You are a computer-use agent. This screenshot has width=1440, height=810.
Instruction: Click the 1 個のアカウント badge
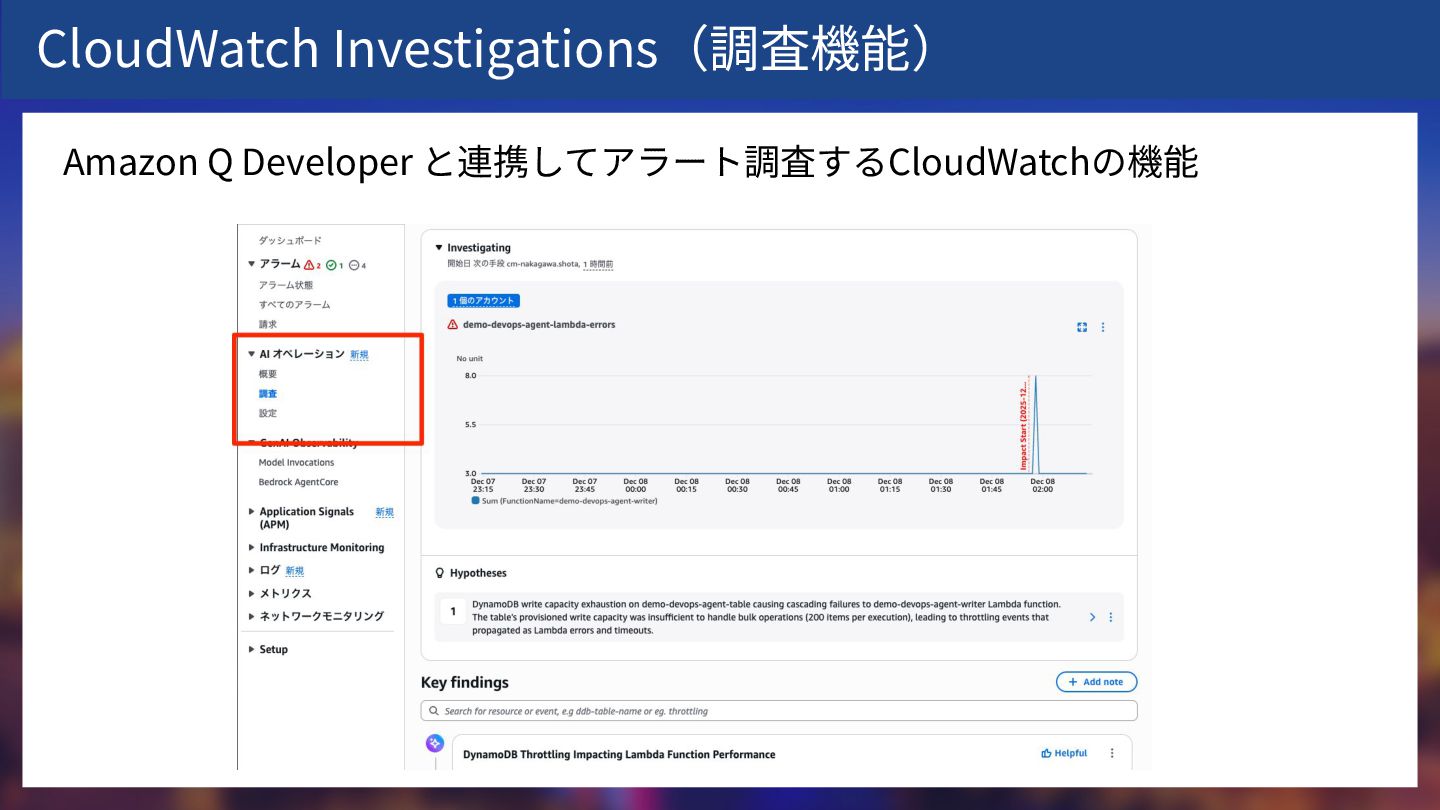484,301
